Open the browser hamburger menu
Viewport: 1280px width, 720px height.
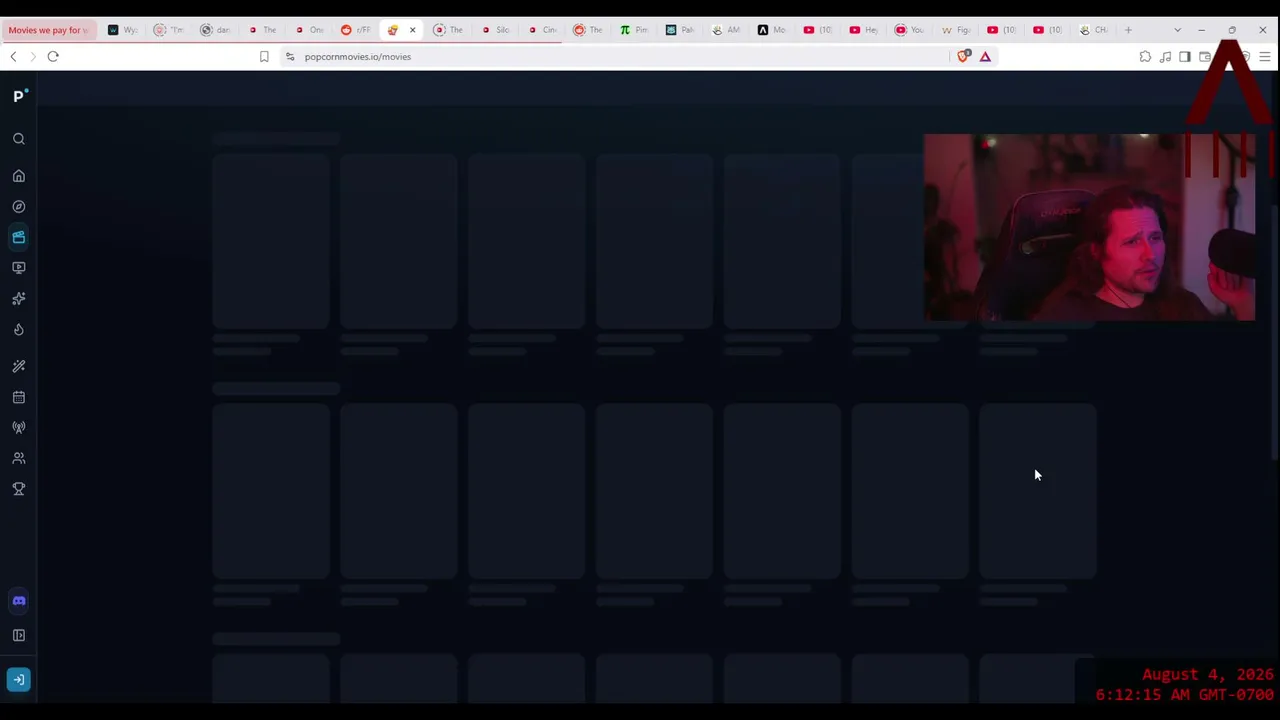[x=1265, y=57]
